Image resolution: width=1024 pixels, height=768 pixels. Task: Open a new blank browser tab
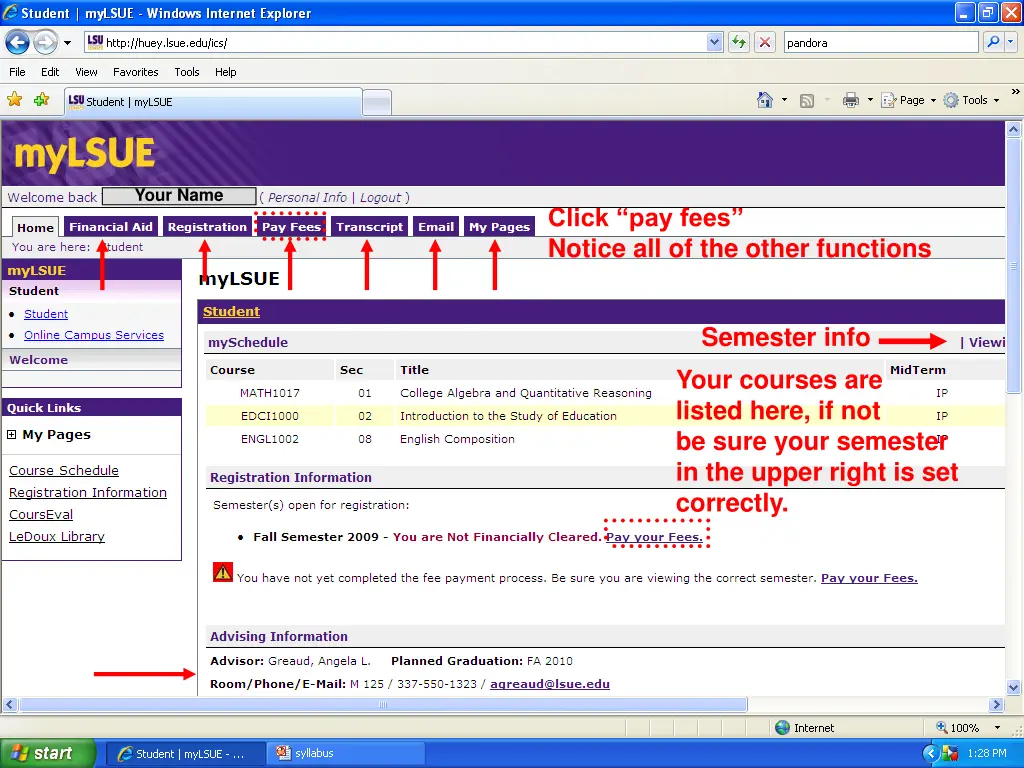[x=377, y=103]
